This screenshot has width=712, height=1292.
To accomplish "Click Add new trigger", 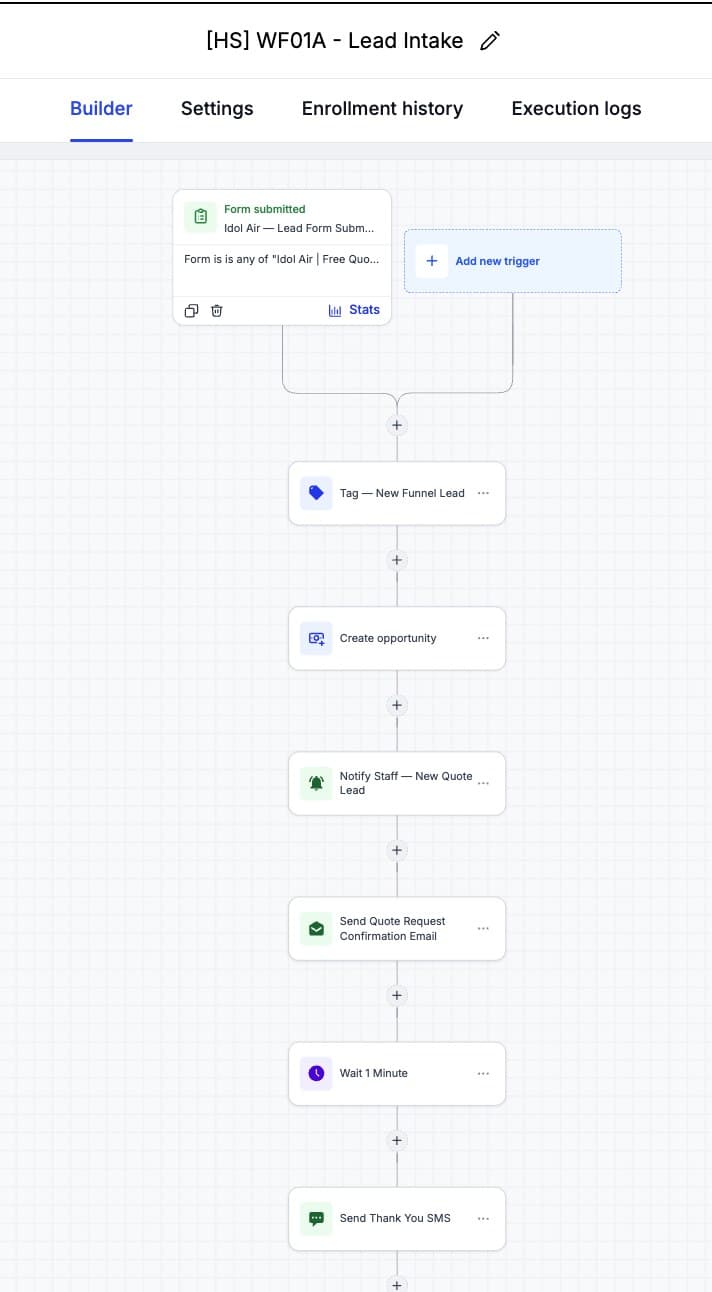I will point(513,261).
